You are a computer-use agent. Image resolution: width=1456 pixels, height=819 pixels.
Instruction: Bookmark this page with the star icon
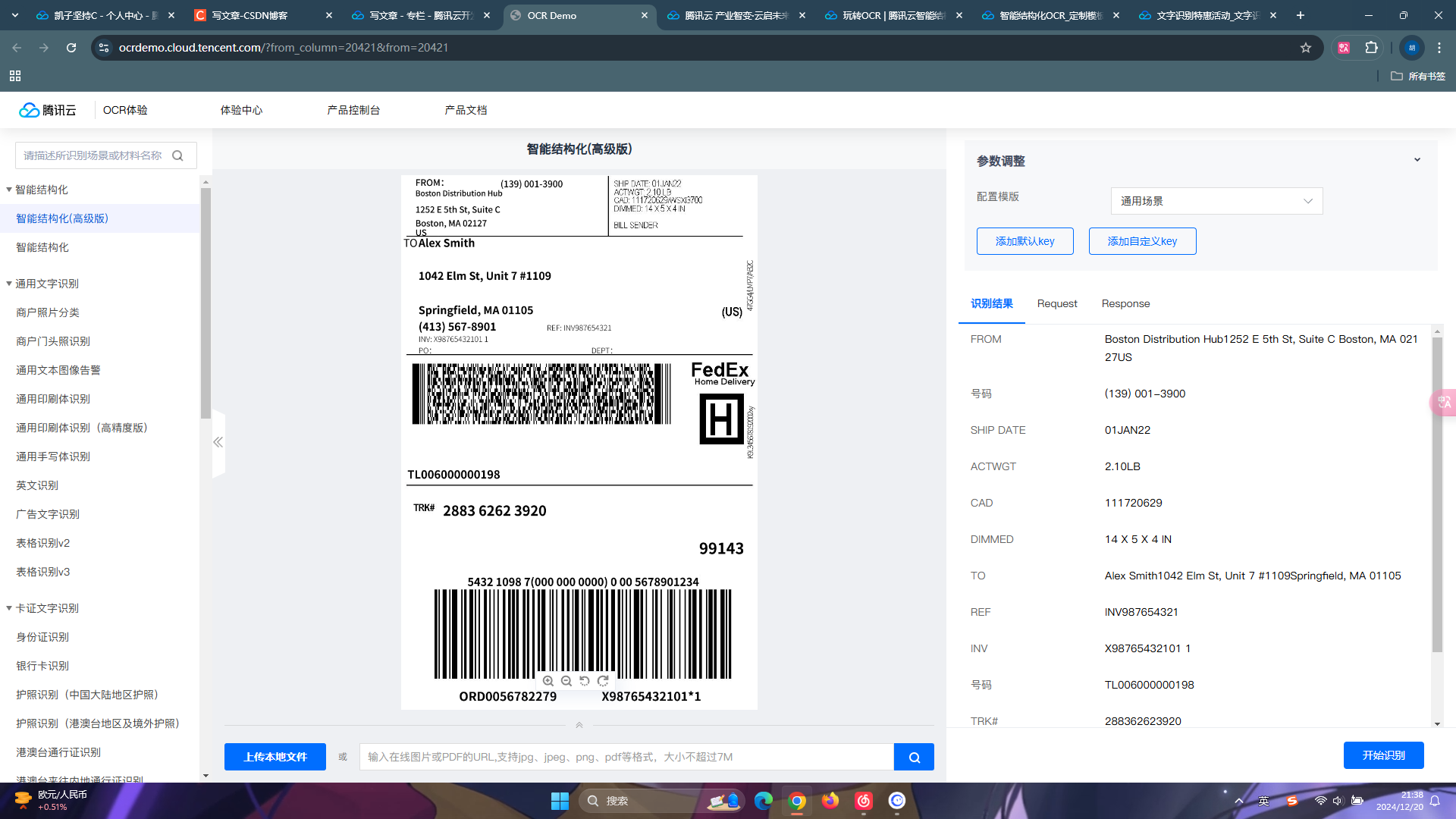coord(1306,47)
